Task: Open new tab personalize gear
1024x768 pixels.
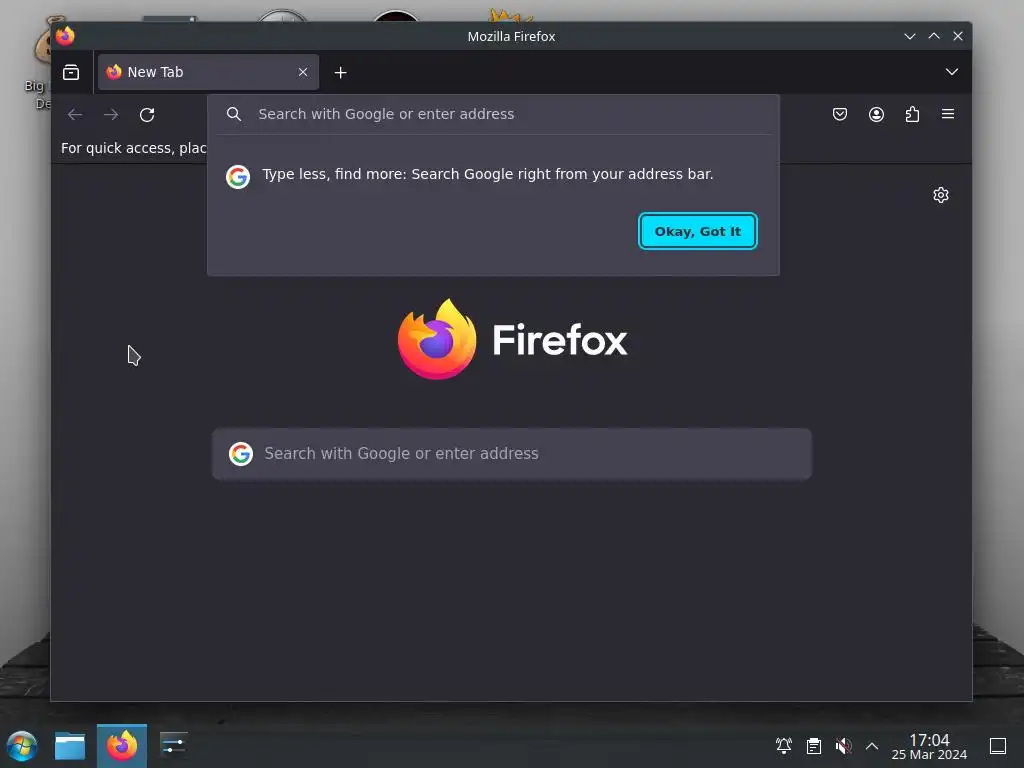Action: pyautogui.click(x=940, y=195)
